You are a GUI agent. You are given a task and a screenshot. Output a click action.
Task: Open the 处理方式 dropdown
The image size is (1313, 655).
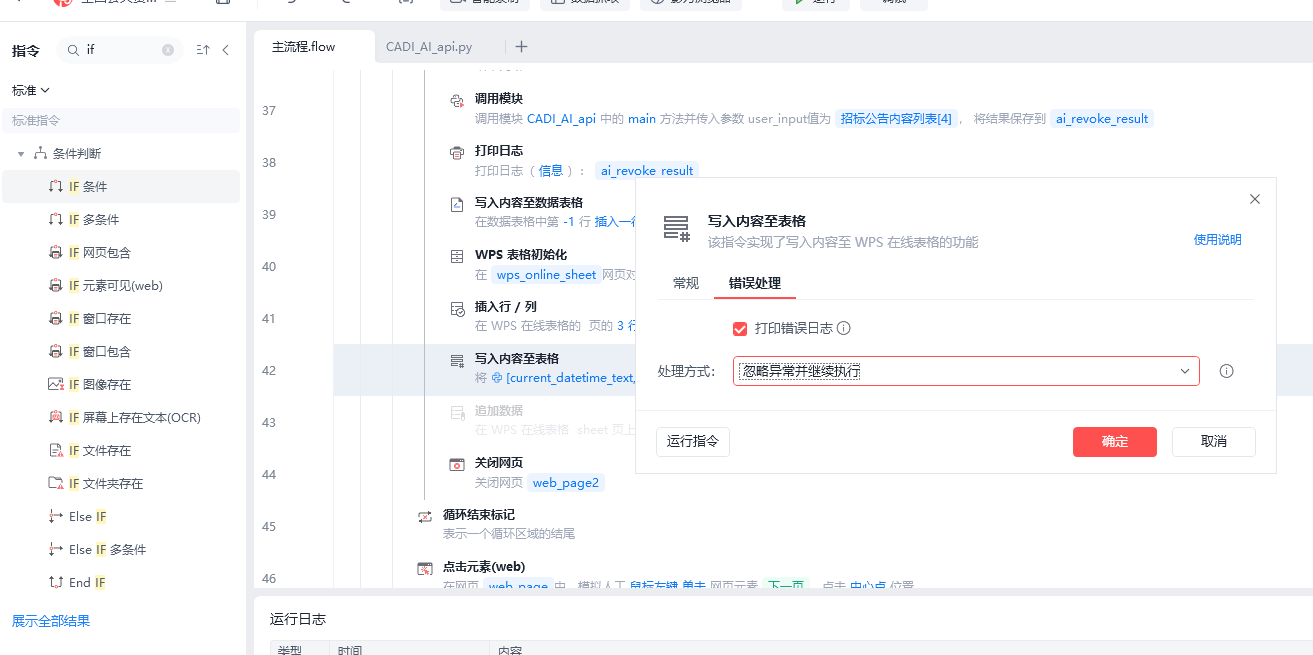966,371
